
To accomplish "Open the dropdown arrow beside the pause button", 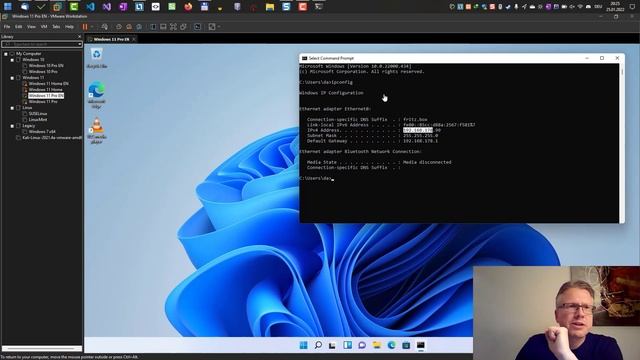I will tap(92, 27).
